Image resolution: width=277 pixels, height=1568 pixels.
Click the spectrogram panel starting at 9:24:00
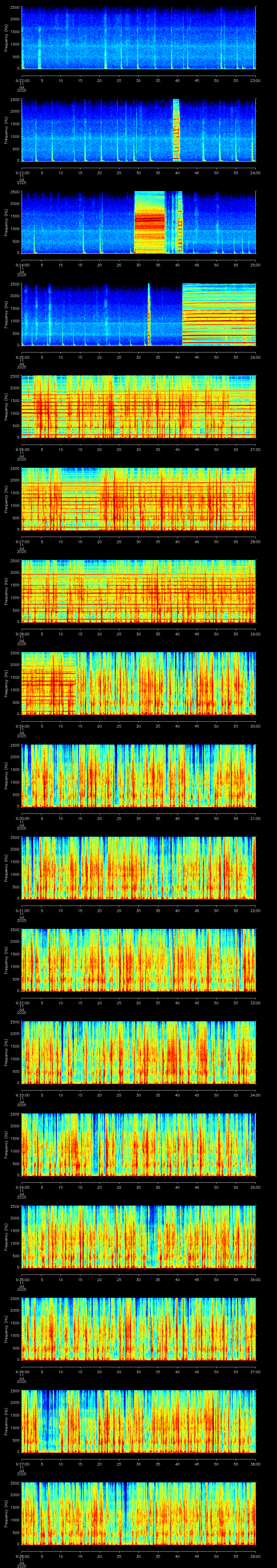[138, 222]
